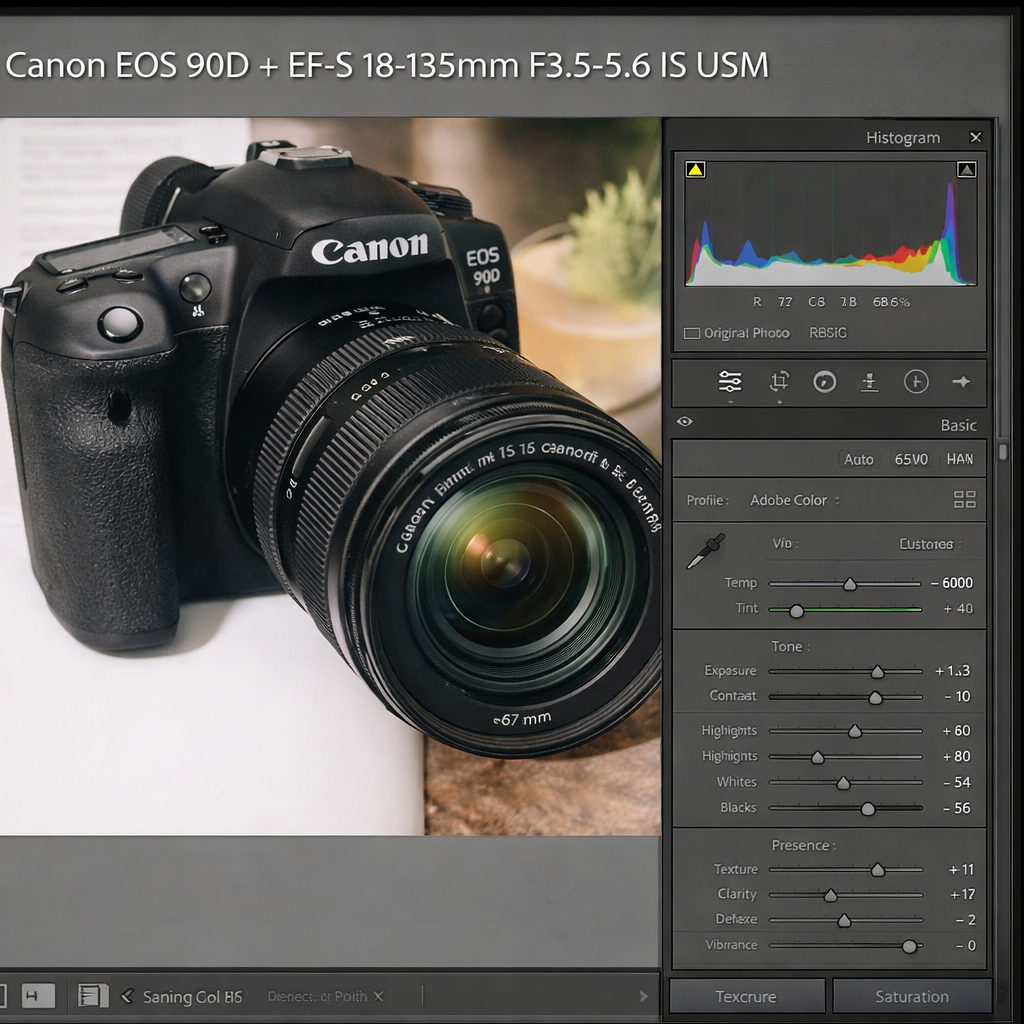Click the Auto button in the Basic panel
The width and height of the screenshot is (1024, 1024).
point(857,459)
